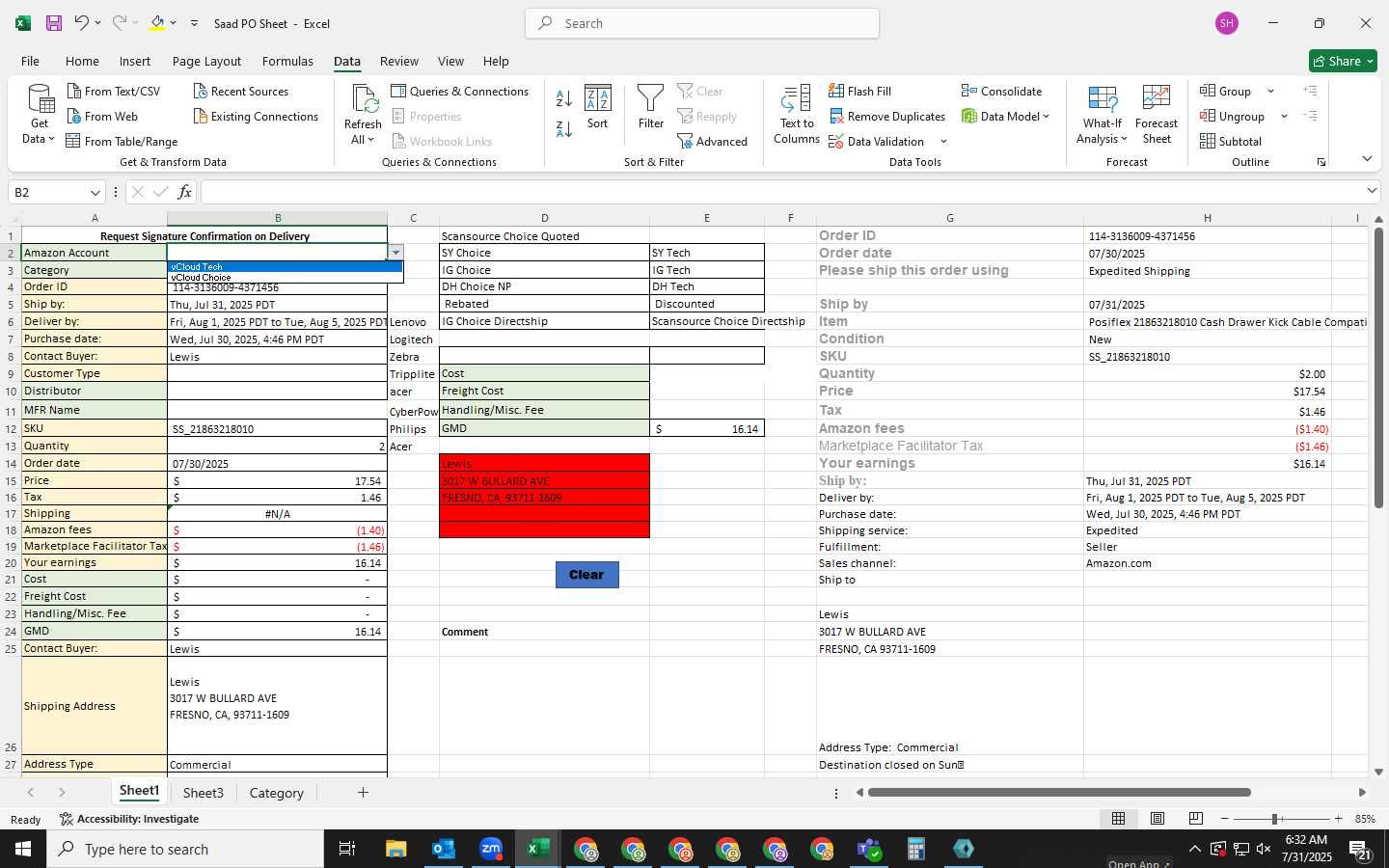Open the Category sheet tab

(x=277, y=793)
